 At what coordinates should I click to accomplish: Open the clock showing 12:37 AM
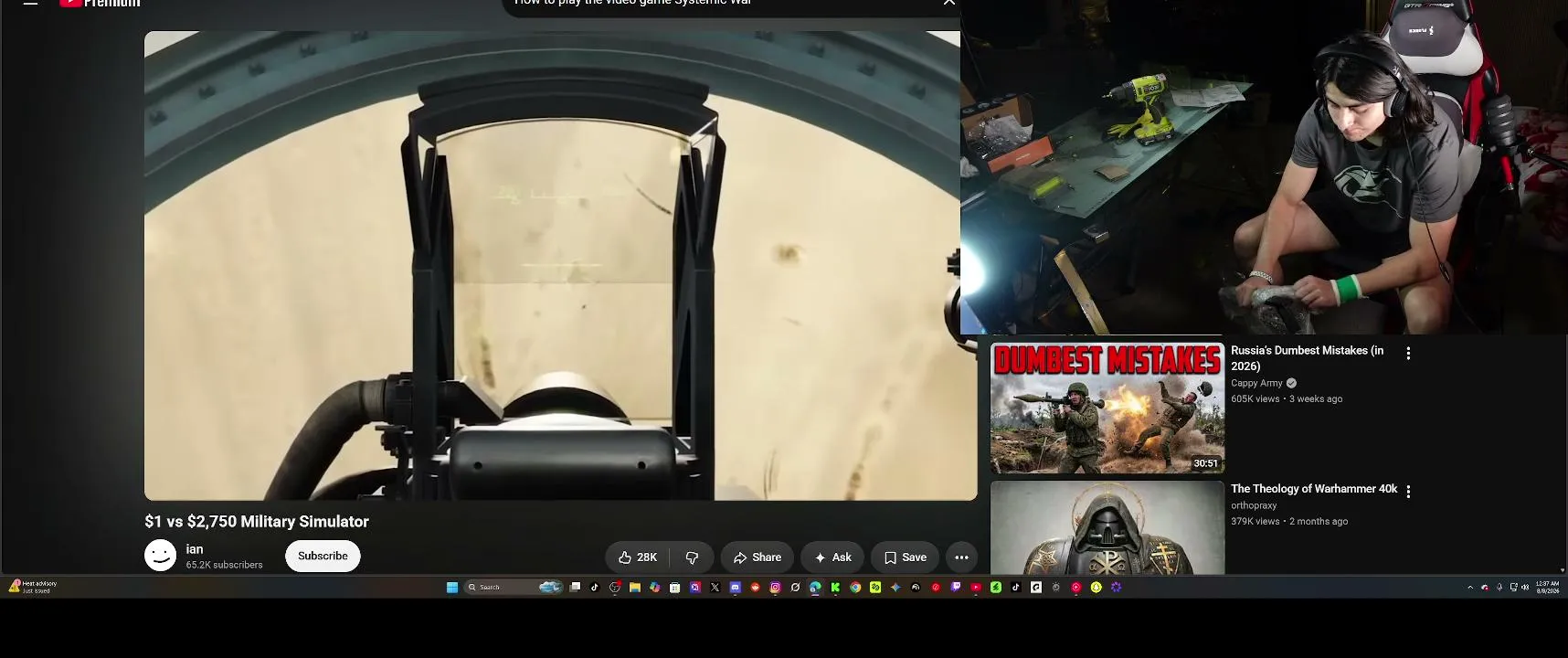click(x=1548, y=588)
